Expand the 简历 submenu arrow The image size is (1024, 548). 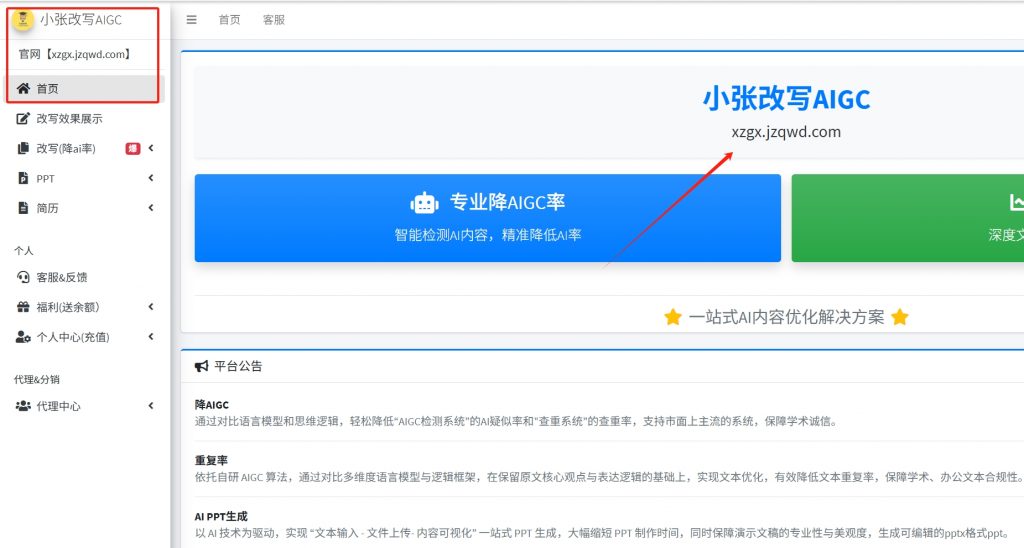click(151, 208)
